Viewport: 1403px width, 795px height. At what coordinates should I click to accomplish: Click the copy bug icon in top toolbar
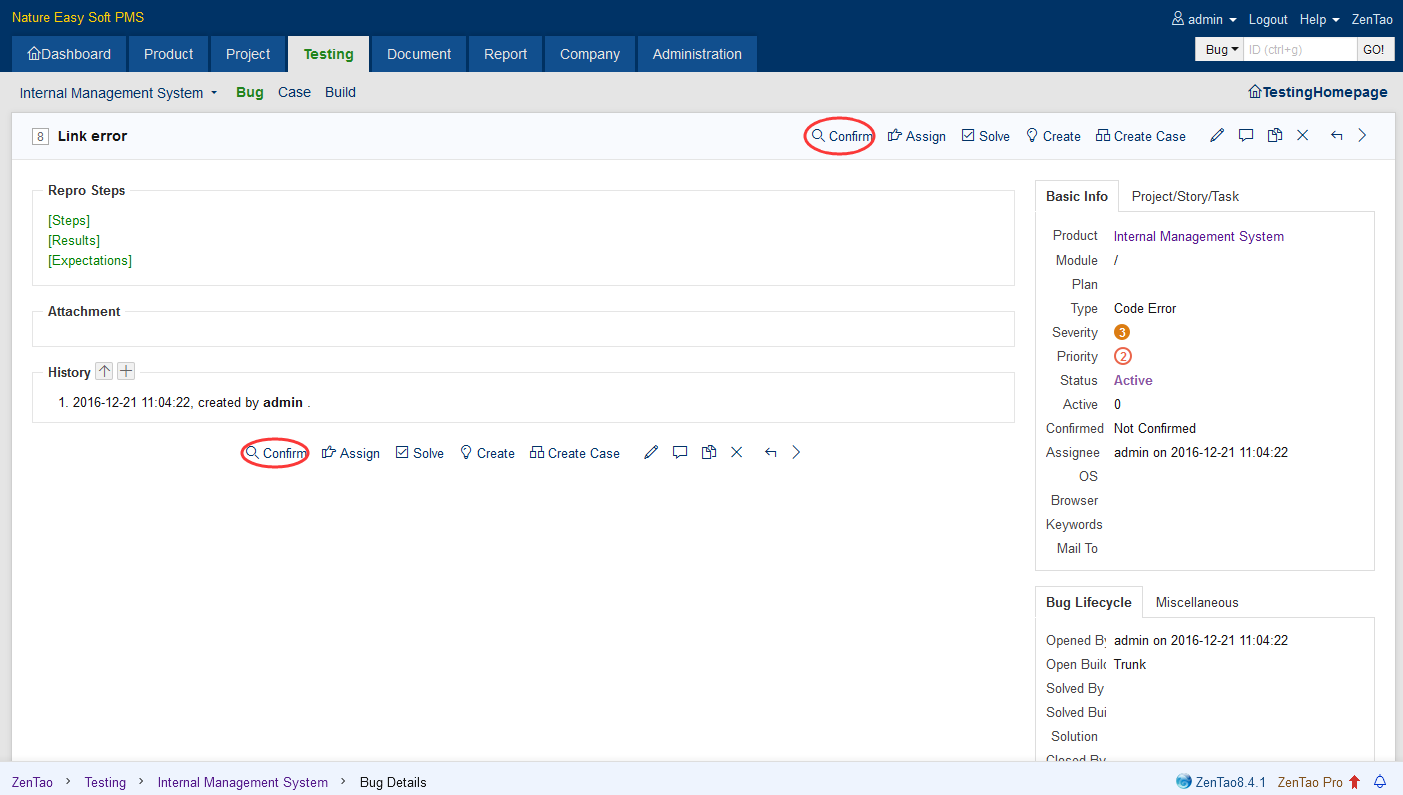(1274, 136)
